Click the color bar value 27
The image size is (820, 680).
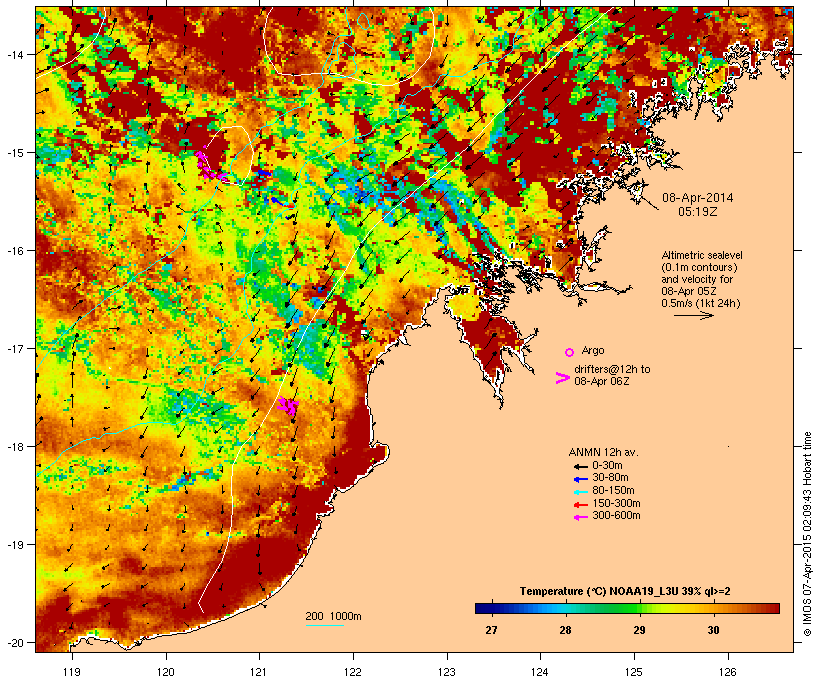click(x=491, y=630)
